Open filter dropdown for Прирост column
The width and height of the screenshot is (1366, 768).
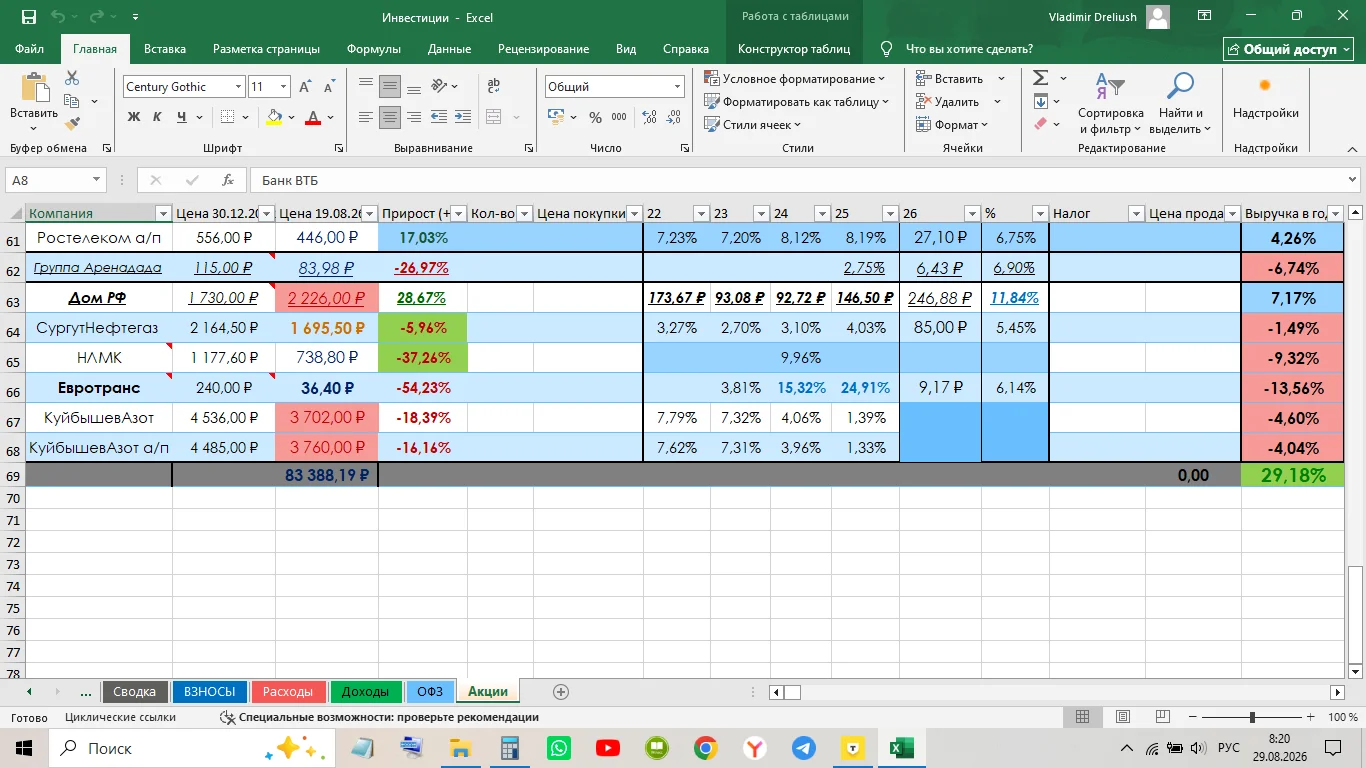pos(459,213)
